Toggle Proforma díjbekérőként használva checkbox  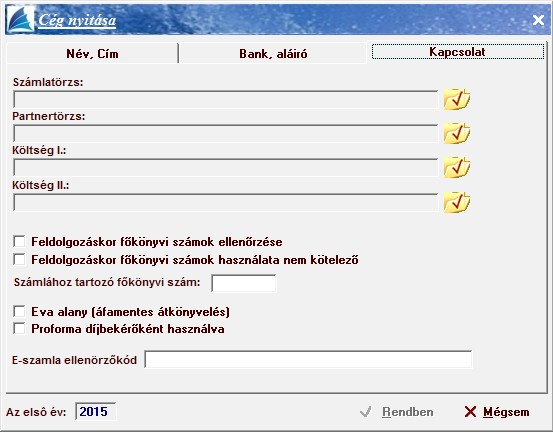pos(19,329)
